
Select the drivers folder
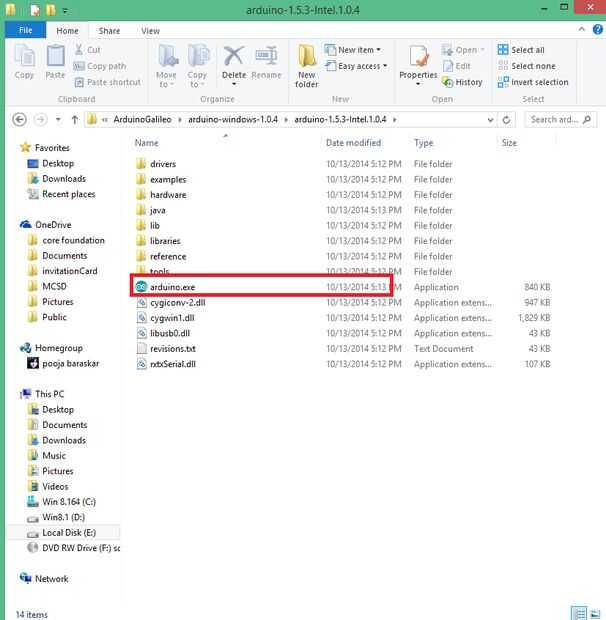click(163, 164)
